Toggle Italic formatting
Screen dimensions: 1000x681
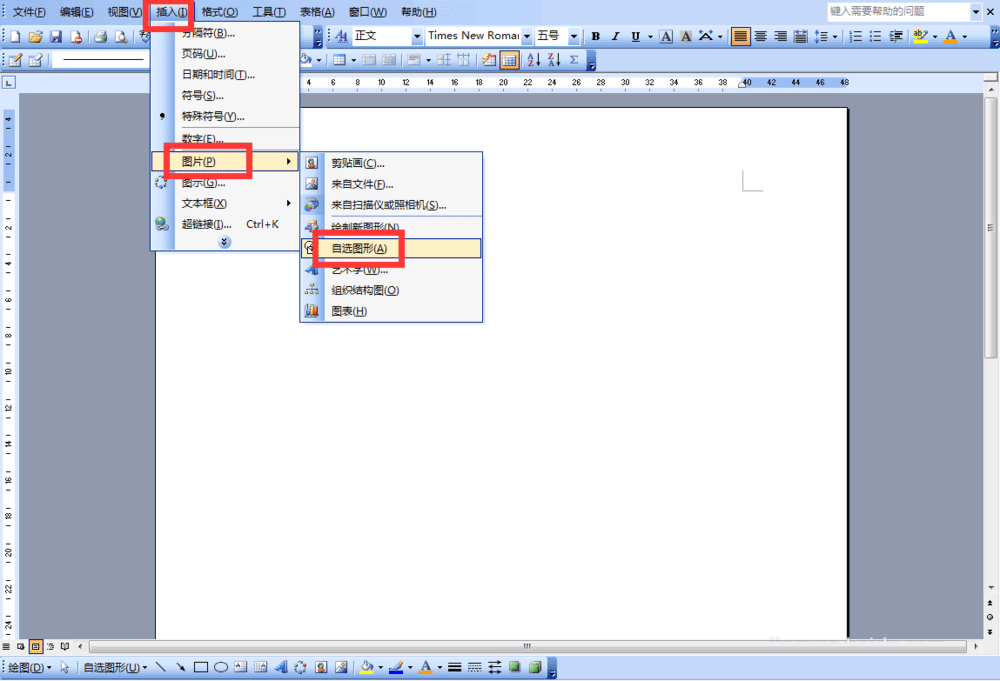tap(615, 36)
